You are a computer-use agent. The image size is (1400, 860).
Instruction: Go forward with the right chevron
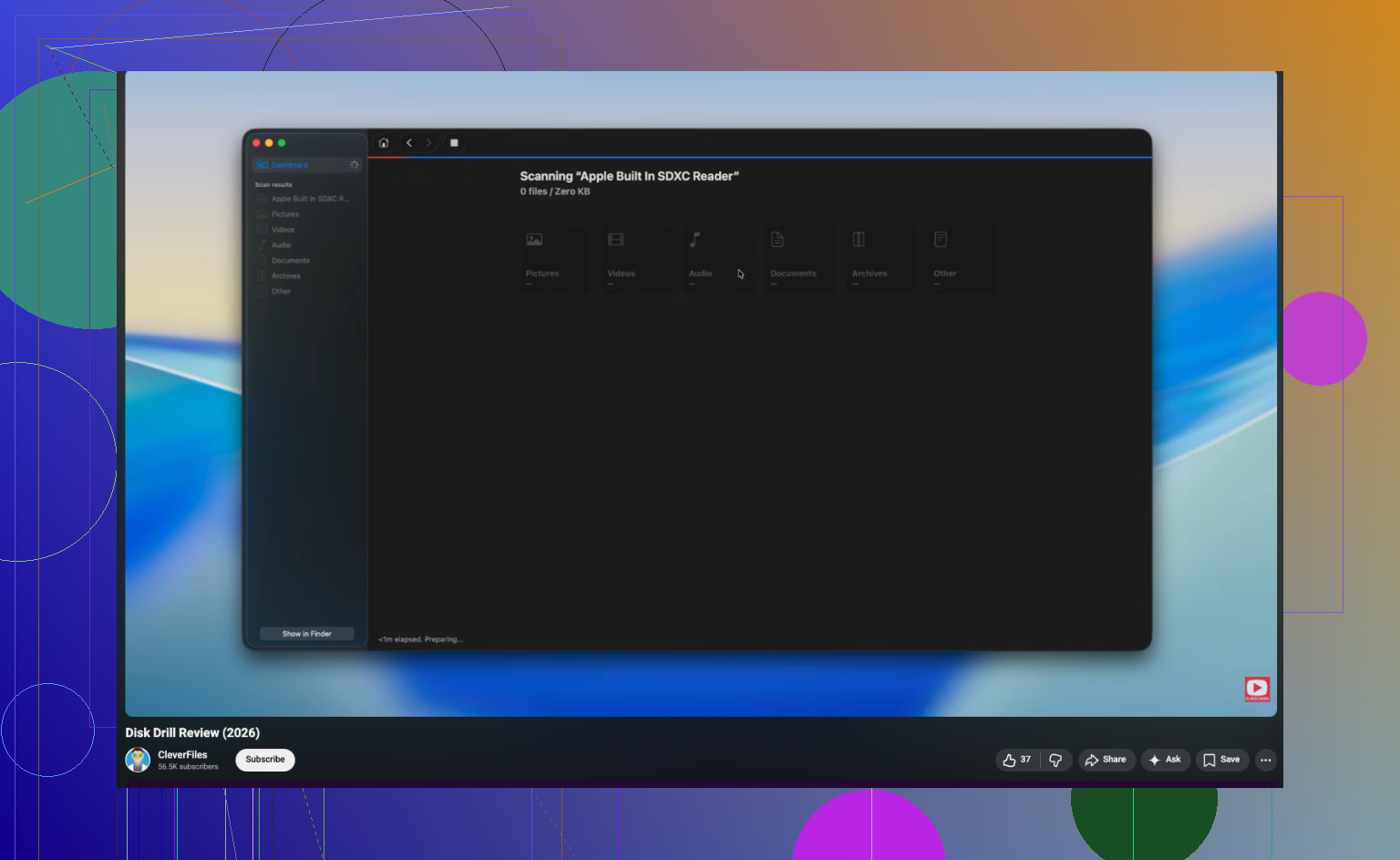tap(429, 143)
